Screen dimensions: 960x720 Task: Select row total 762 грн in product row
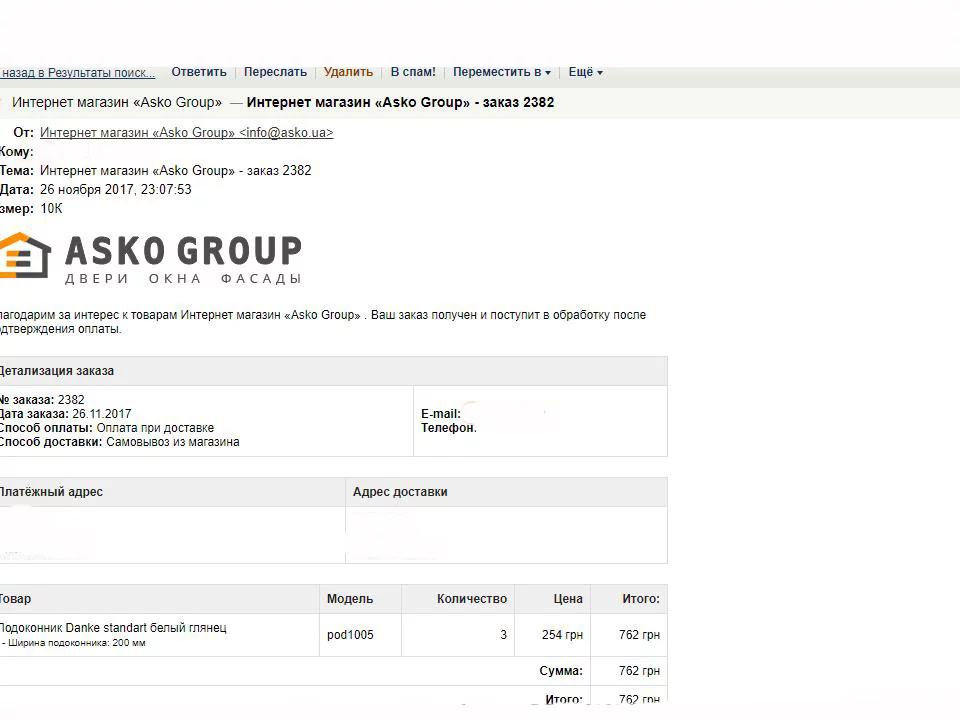[x=639, y=635]
